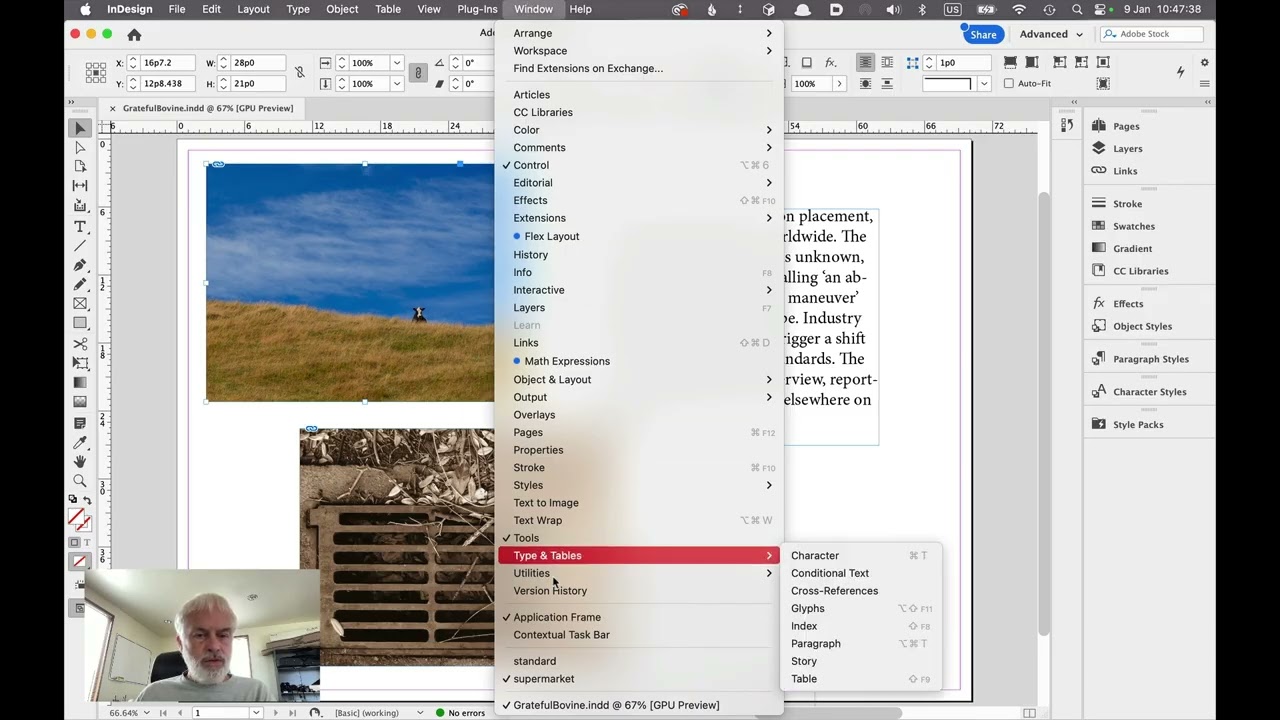The height and width of the screenshot is (720, 1280).
Task: Select the Direct Selection tool
Action: coord(80,148)
